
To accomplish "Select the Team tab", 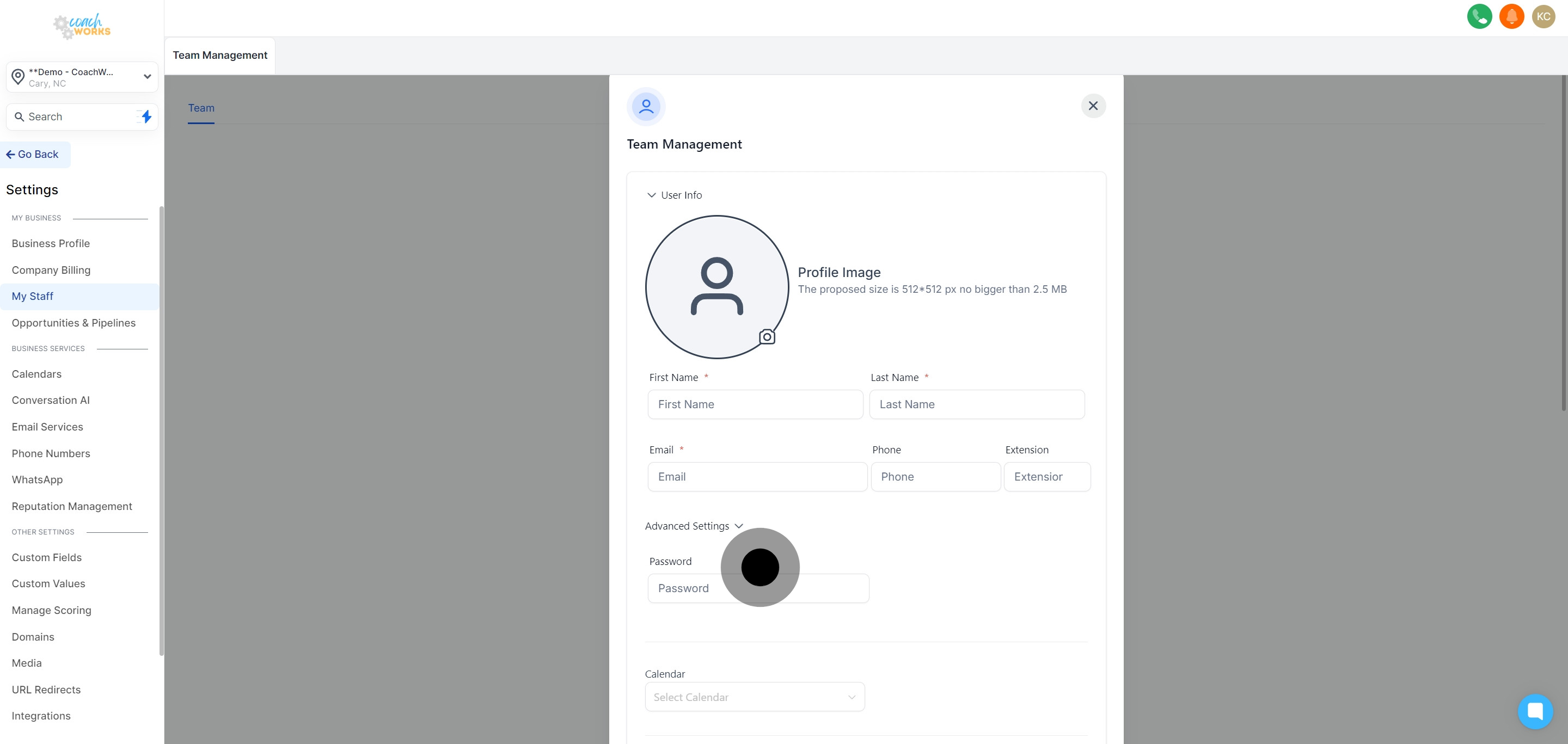I will point(201,108).
